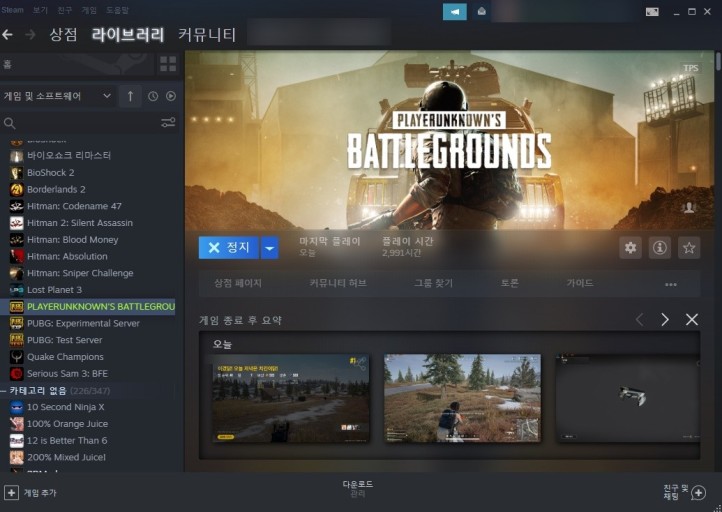This screenshot has width=722, height=512.
Task: Switch to 라이브러리 tab
Action: 128,35
